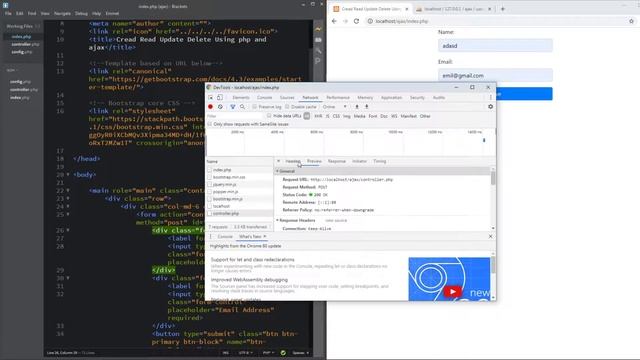Select jquery.min.js in network request list

coord(240,184)
